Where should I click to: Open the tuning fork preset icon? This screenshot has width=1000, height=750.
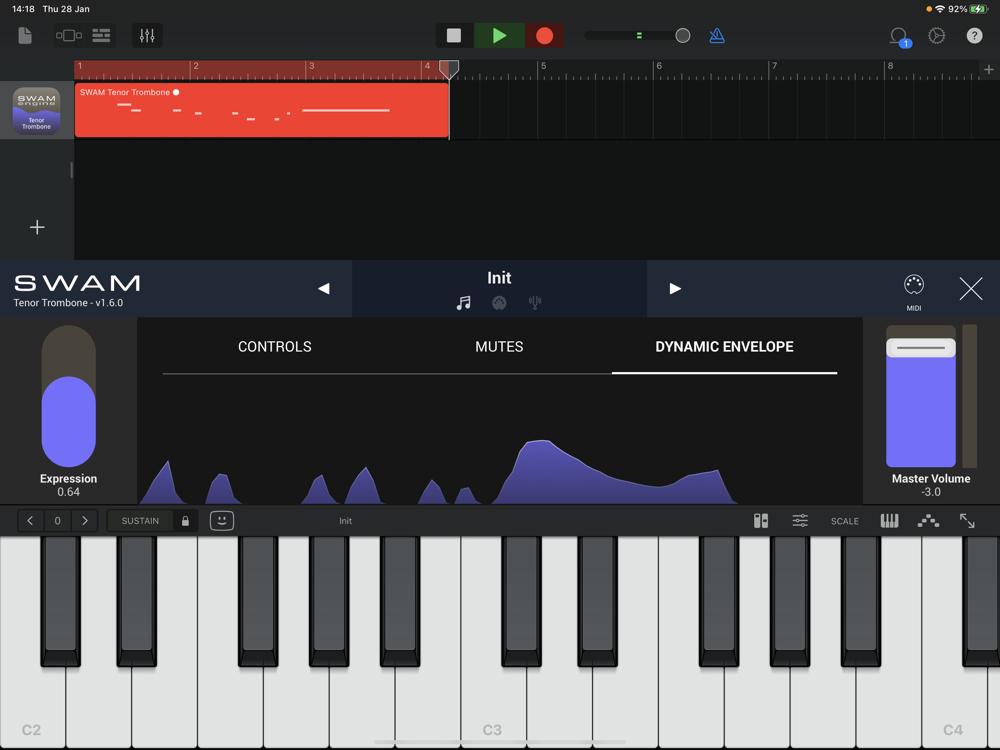(x=535, y=303)
